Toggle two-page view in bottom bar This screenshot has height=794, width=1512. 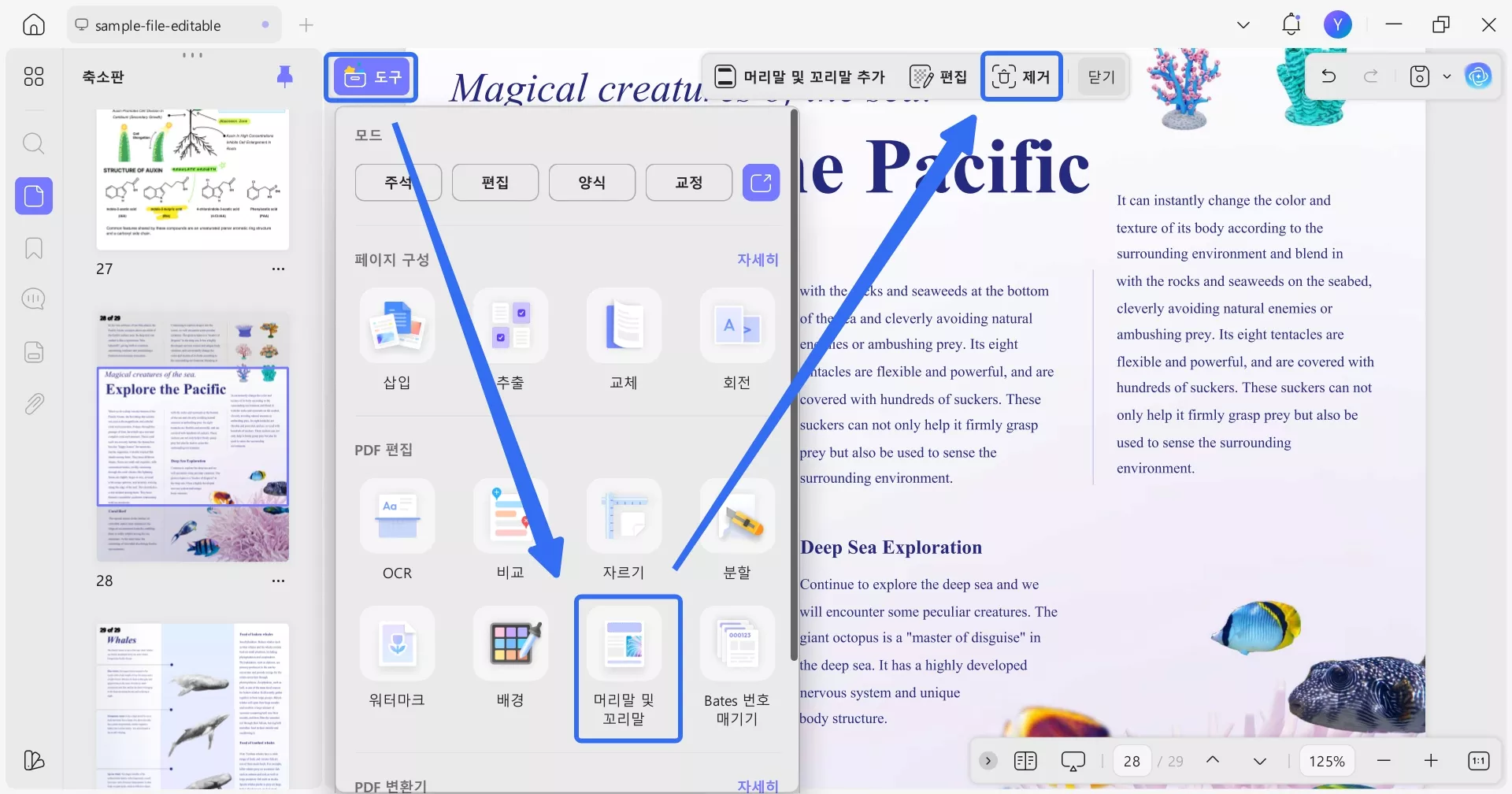[1025, 760]
